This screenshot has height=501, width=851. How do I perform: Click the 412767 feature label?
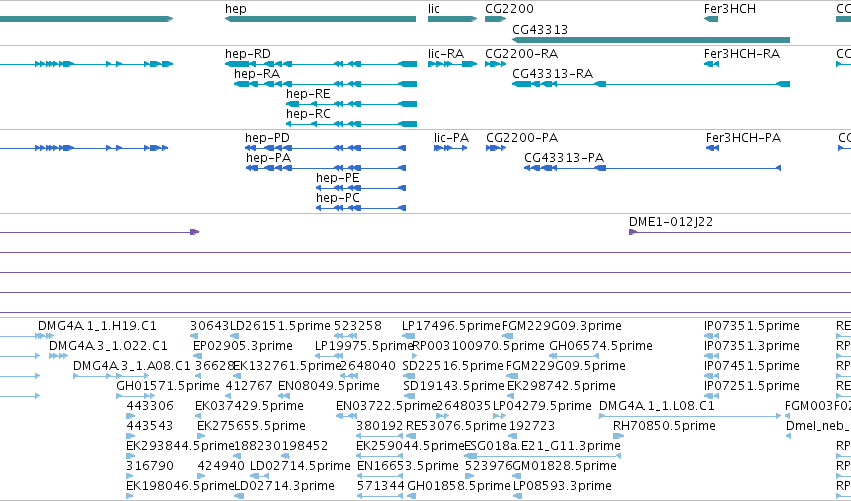pos(249,386)
